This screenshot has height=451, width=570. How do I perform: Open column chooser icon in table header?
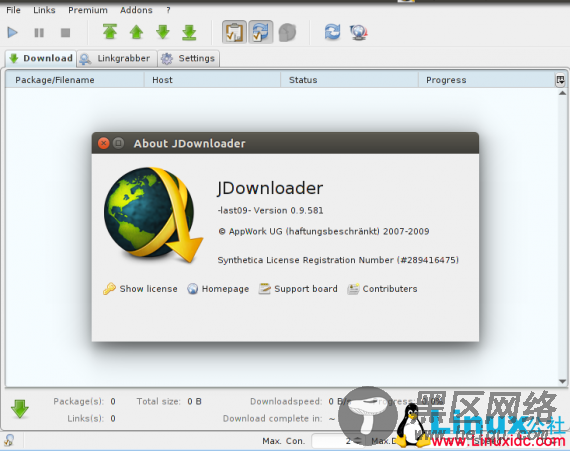pyautogui.click(x=560, y=80)
